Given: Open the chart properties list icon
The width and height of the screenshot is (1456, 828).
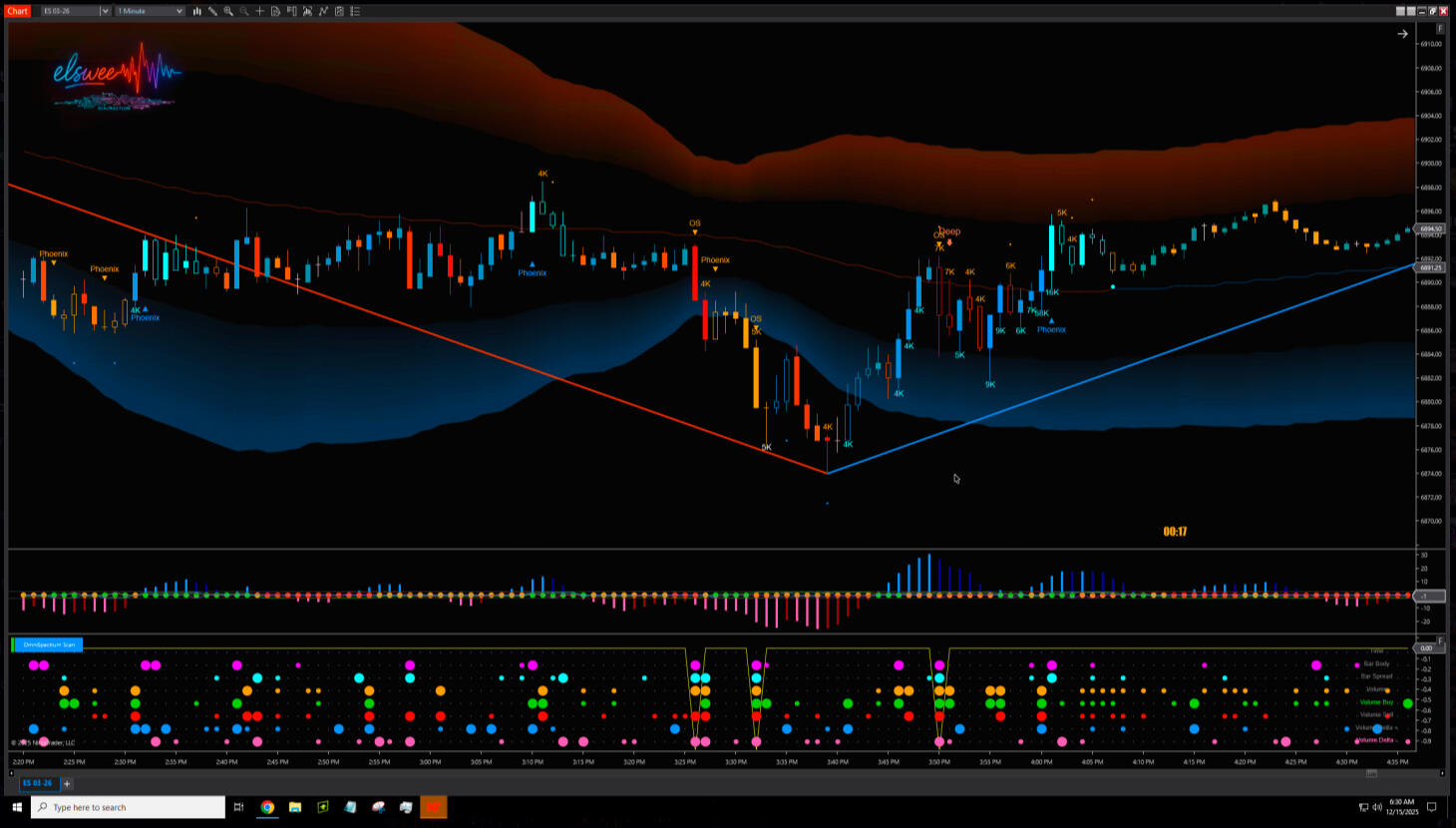Looking at the screenshot, I should tap(355, 11).
